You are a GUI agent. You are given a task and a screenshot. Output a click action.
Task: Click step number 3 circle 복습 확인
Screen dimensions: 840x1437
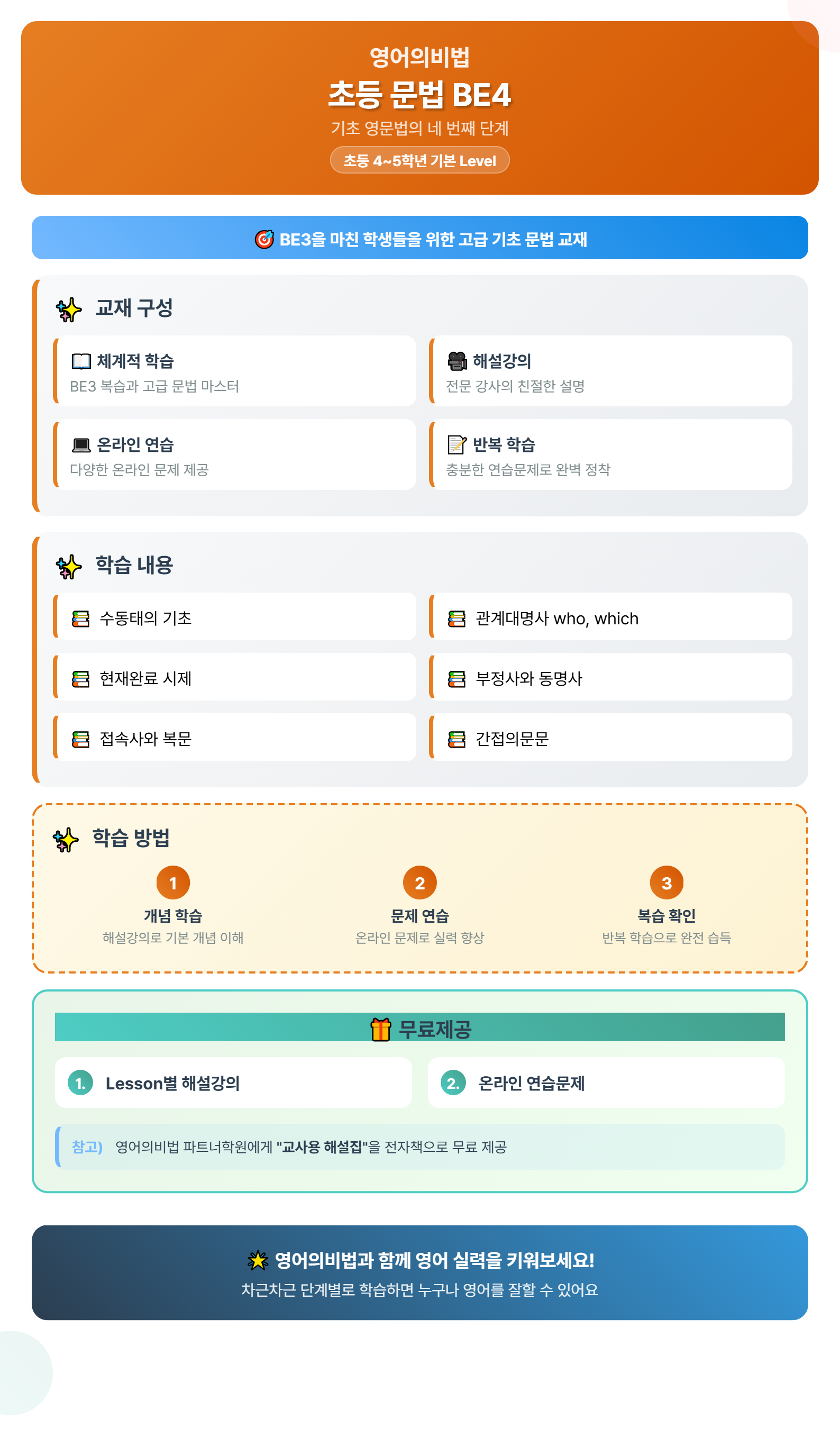click(666, 883)
